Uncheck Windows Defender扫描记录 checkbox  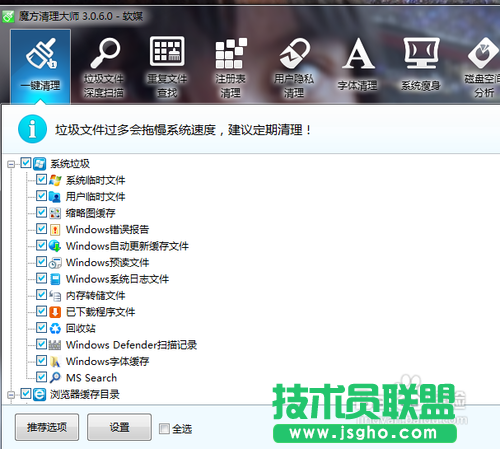(41, 344)
